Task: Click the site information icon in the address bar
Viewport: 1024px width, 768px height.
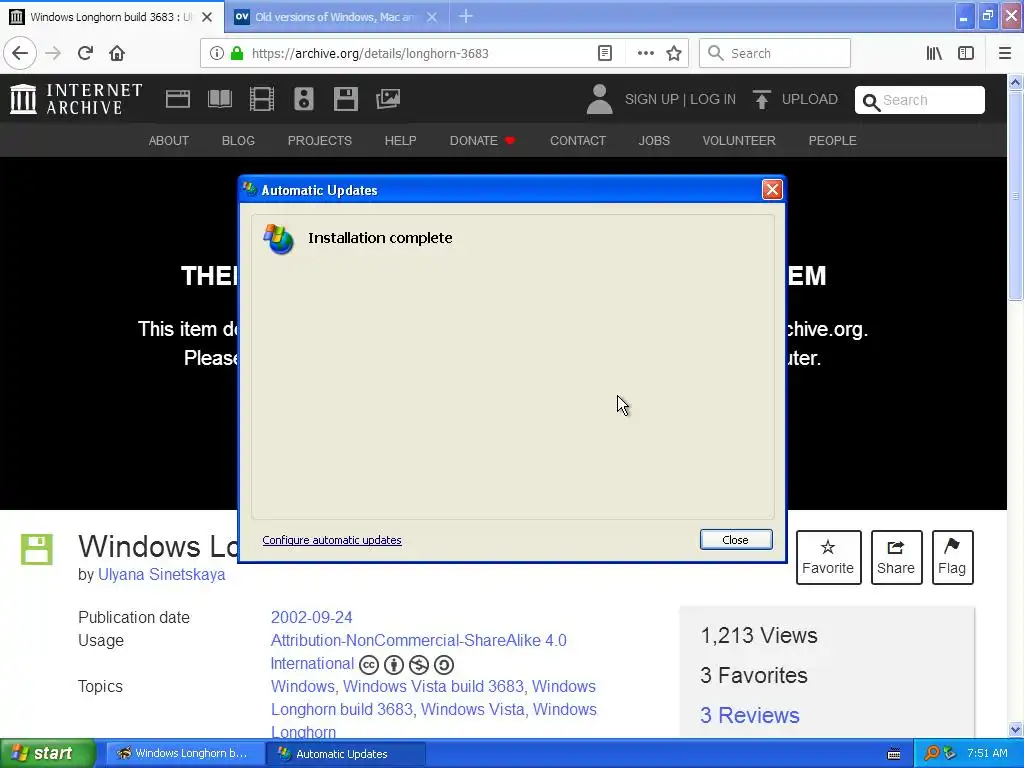Action: [217, 53]
